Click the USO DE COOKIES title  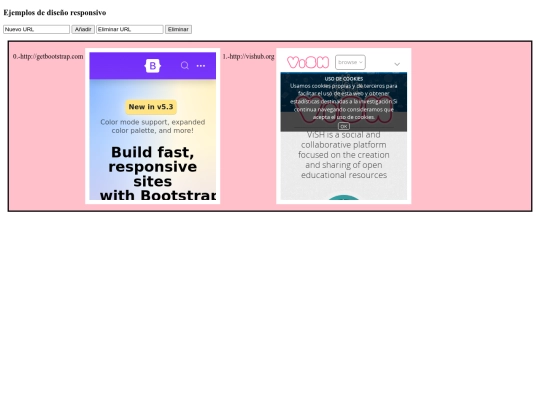pyautogui.click(x=344, y=79)
